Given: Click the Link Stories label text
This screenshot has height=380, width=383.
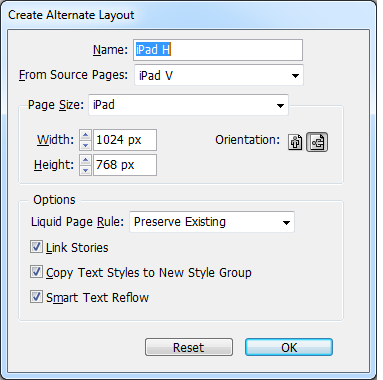Looking at the screenshot, I should pos(77,248).
